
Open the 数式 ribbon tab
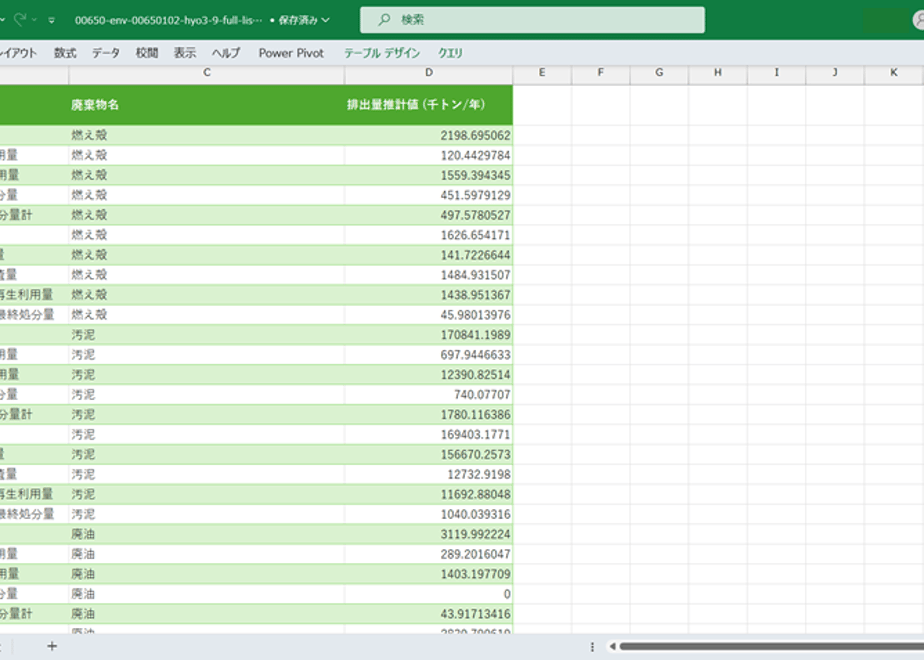(x=65, y=53)
